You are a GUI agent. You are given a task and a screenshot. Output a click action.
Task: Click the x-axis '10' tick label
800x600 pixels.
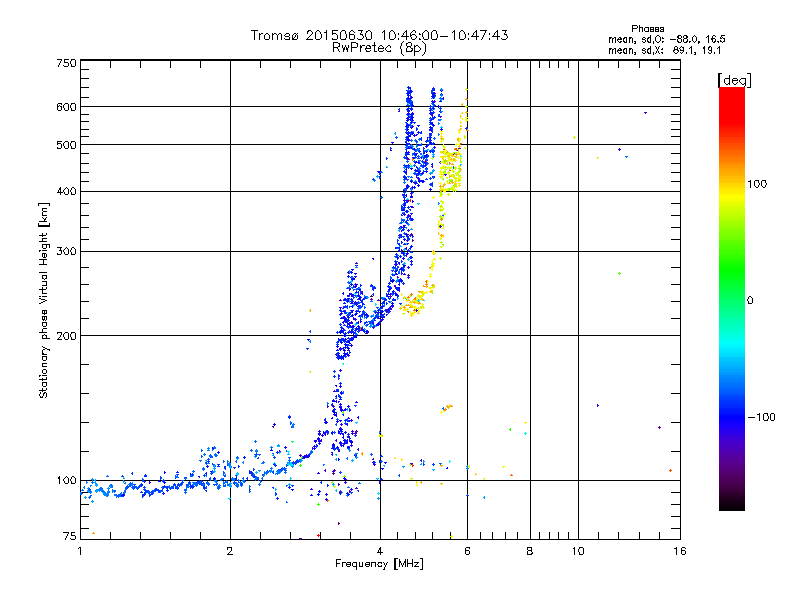[x=578, y=551]
